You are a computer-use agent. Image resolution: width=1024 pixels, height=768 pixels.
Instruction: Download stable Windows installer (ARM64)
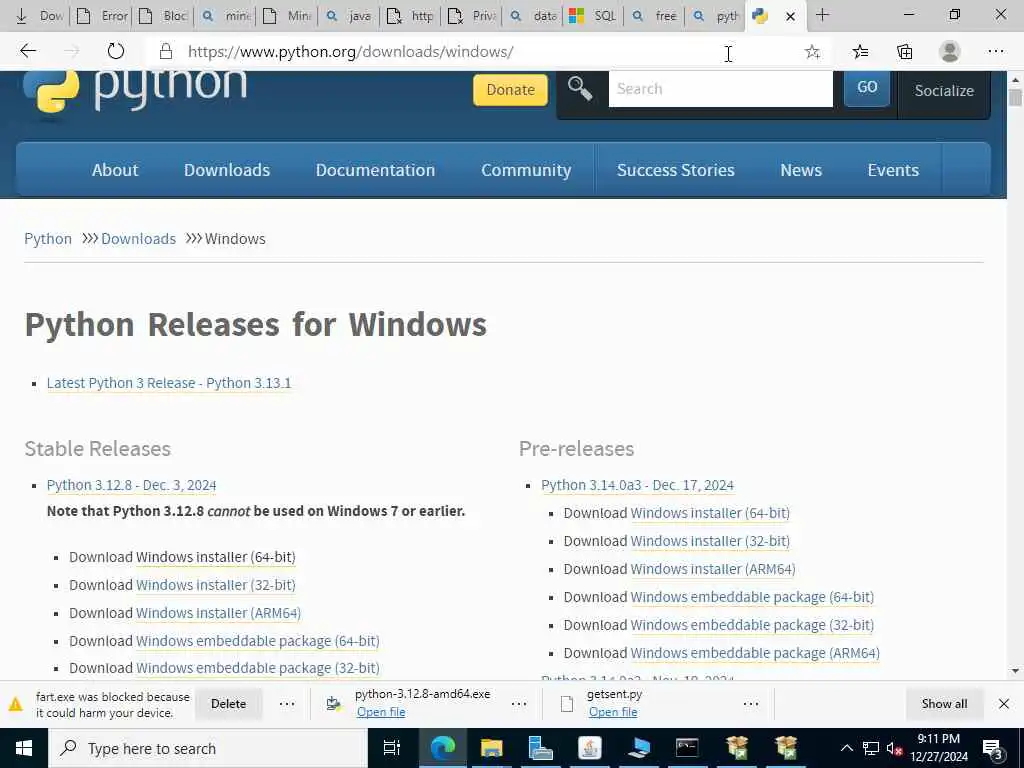[218, 613]
